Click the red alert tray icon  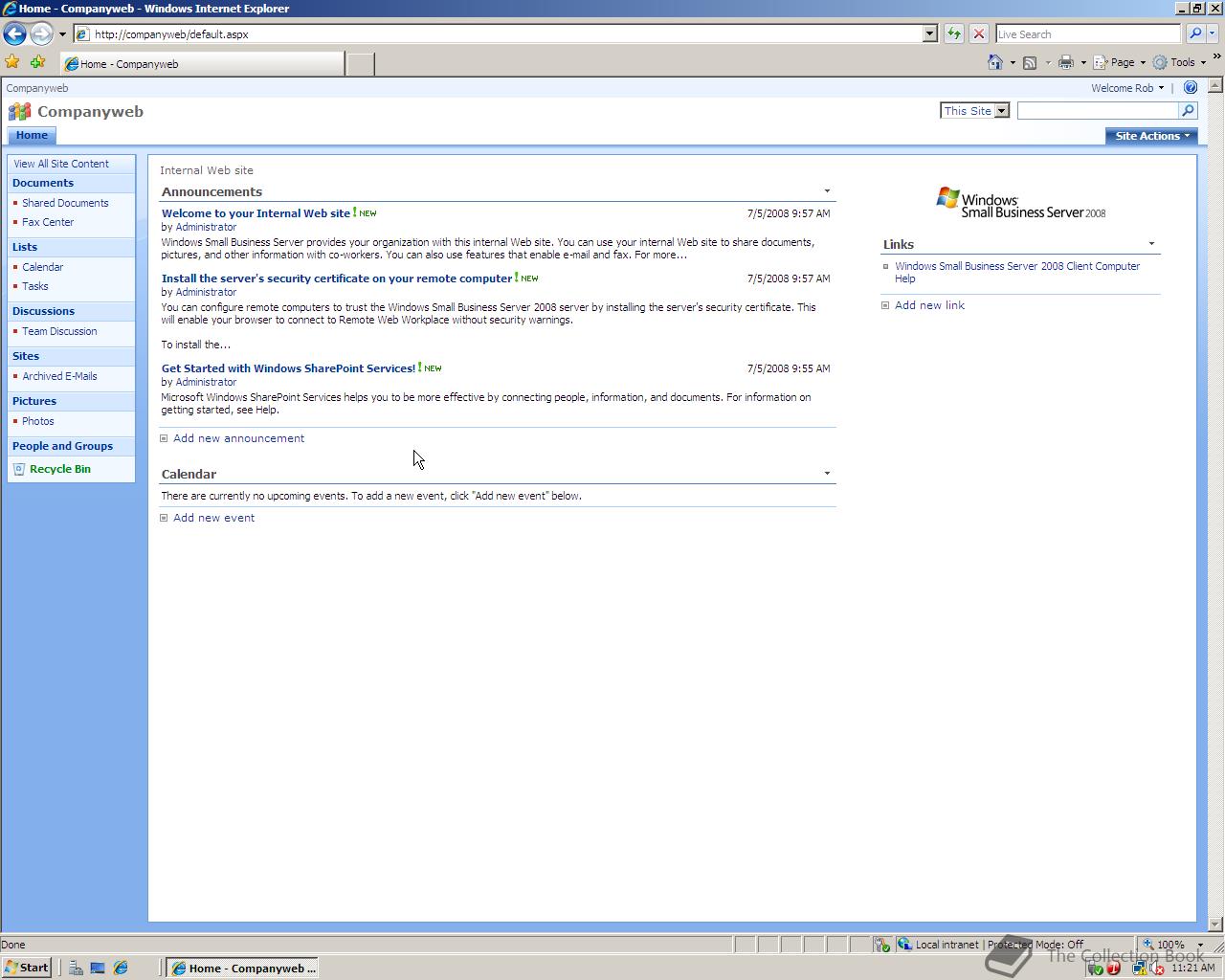tap(1113, 968)
